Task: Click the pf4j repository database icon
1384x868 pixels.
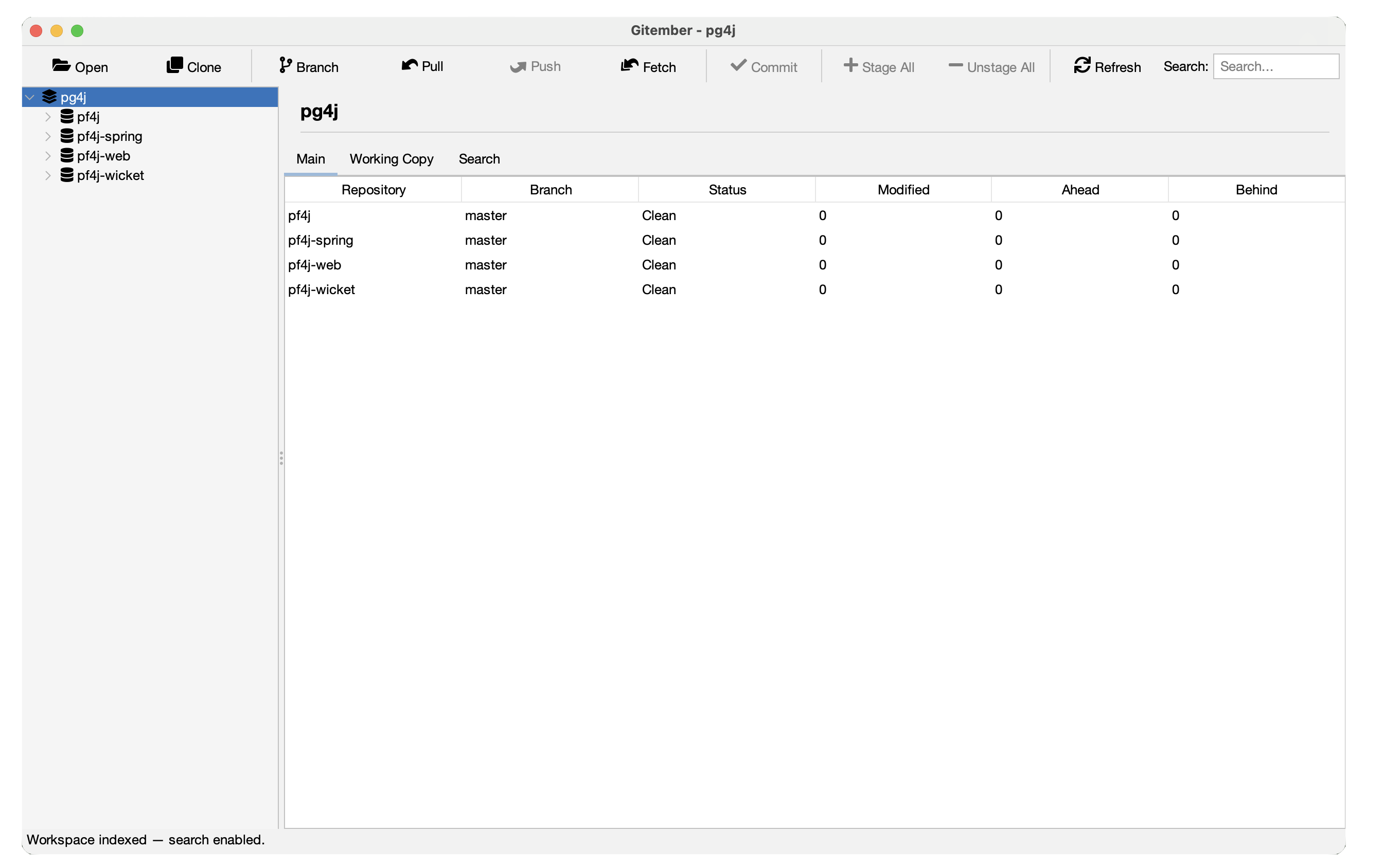Action: pos(66,117)
